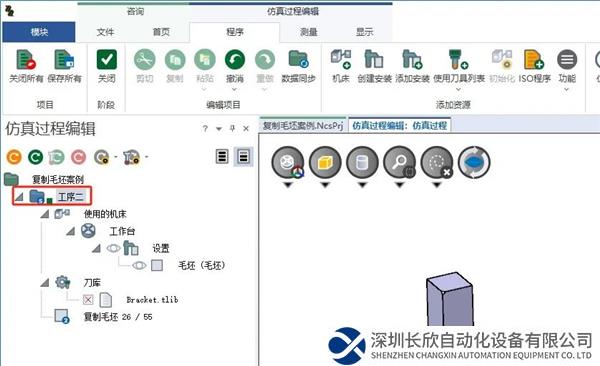The image size is (600, 366).
Task: Select 仿真过程编辑: 仿真过程 document tab
Action: point(399,125)
